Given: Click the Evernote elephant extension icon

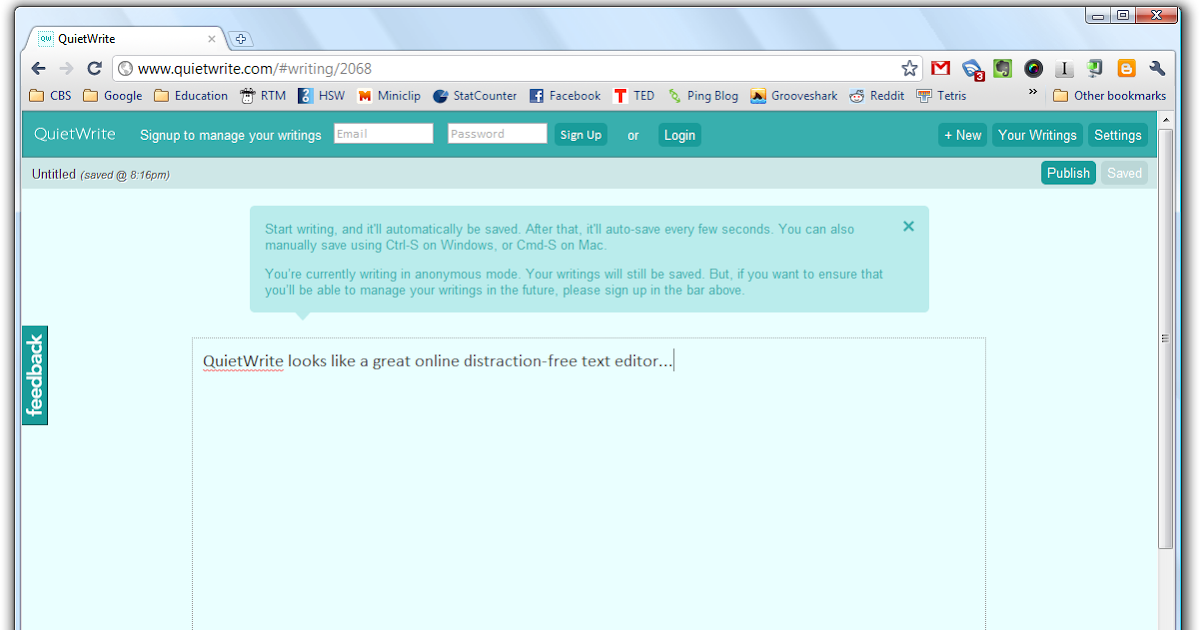Looking at the screenshot, I should coord(1003,68).
